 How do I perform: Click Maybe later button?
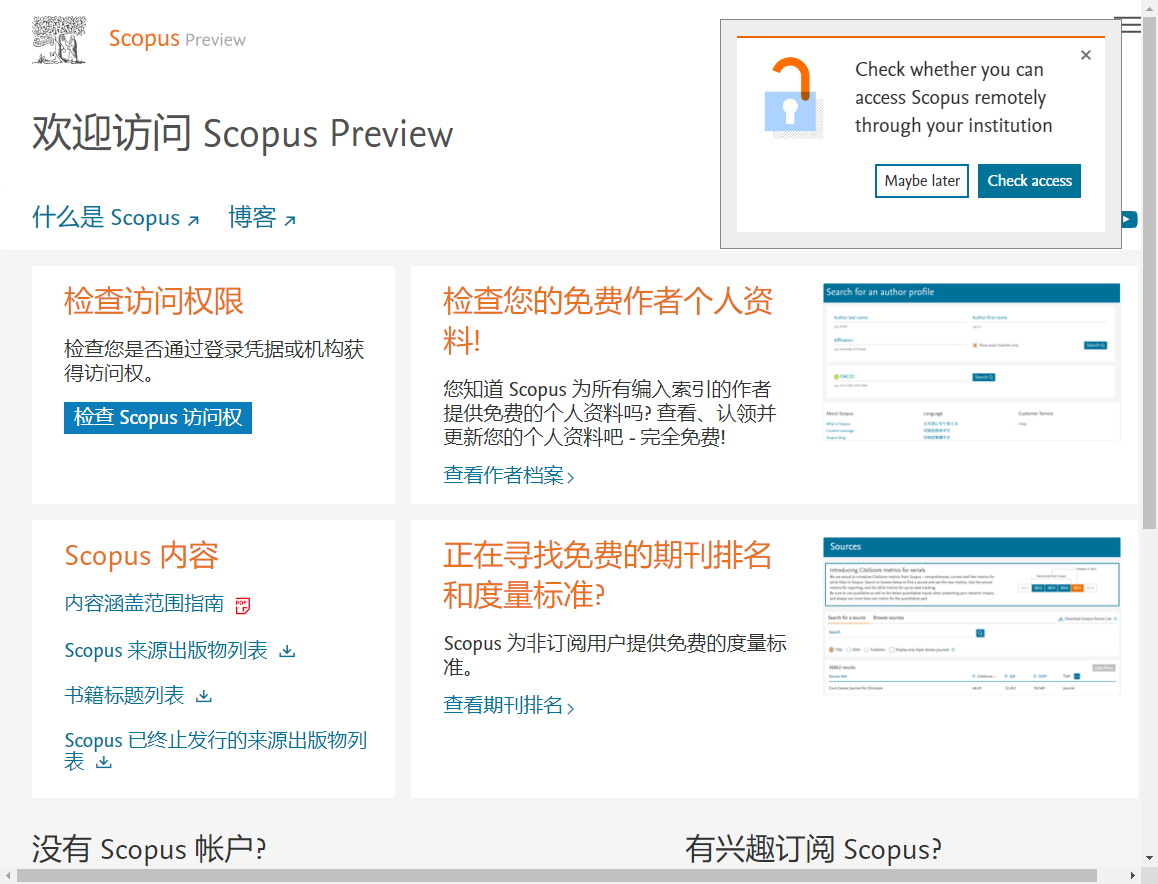(x=922, y=181)
